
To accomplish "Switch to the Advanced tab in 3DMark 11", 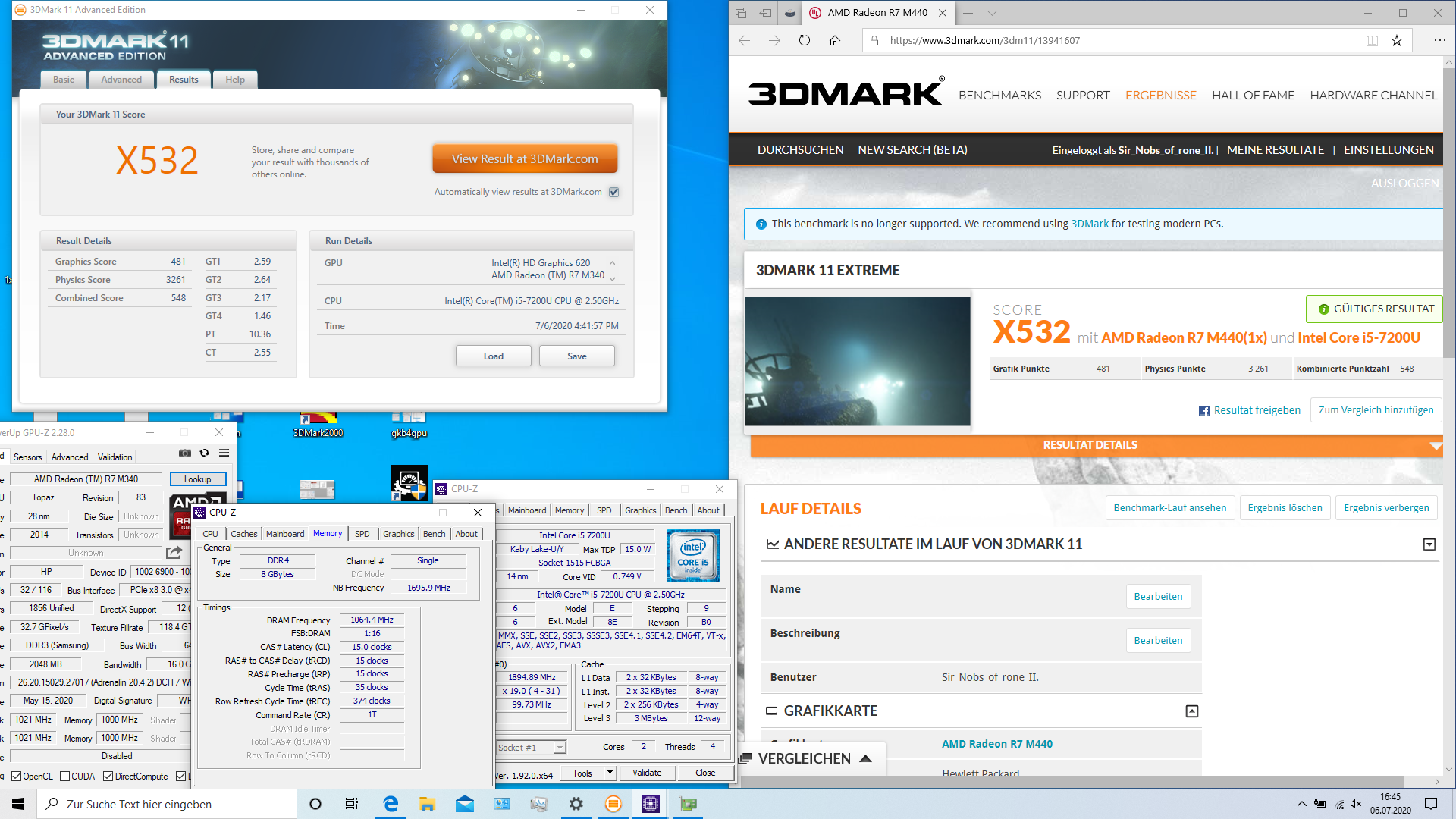I will coord(121,80).
